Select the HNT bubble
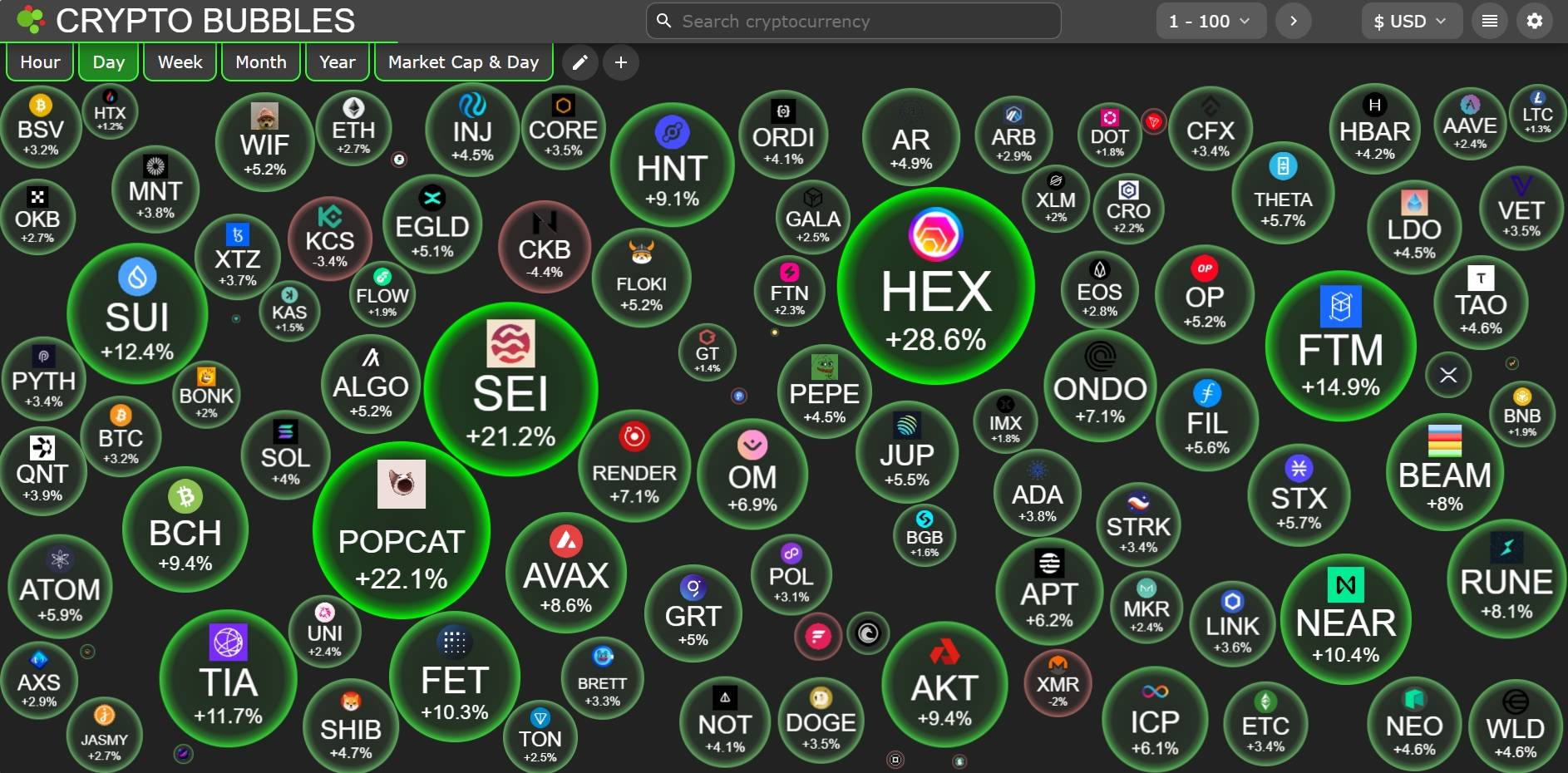This screenshot has width=1568, height=773. (x=673, y=165)
